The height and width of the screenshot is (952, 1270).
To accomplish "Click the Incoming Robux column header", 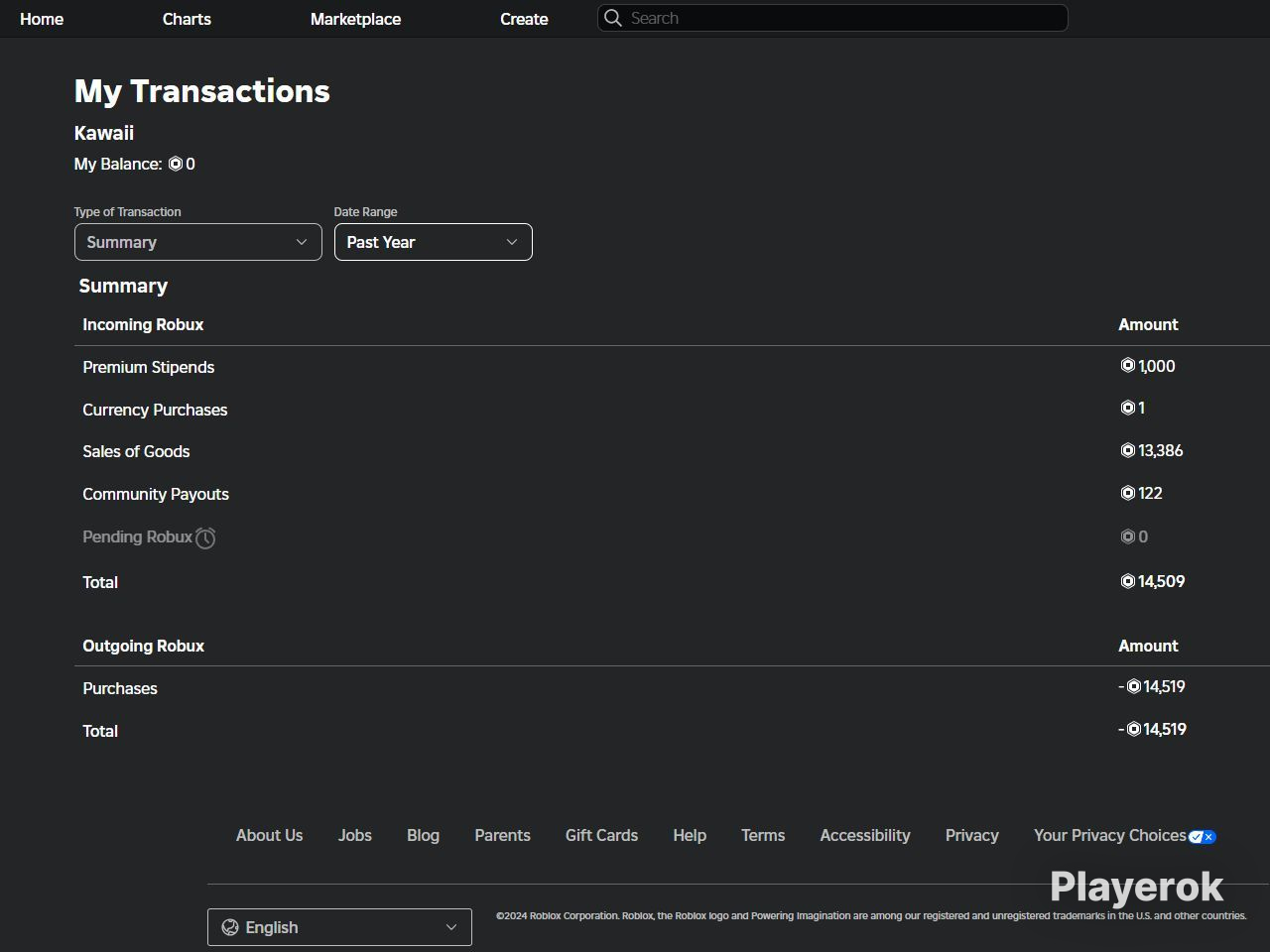I will 143,324.
